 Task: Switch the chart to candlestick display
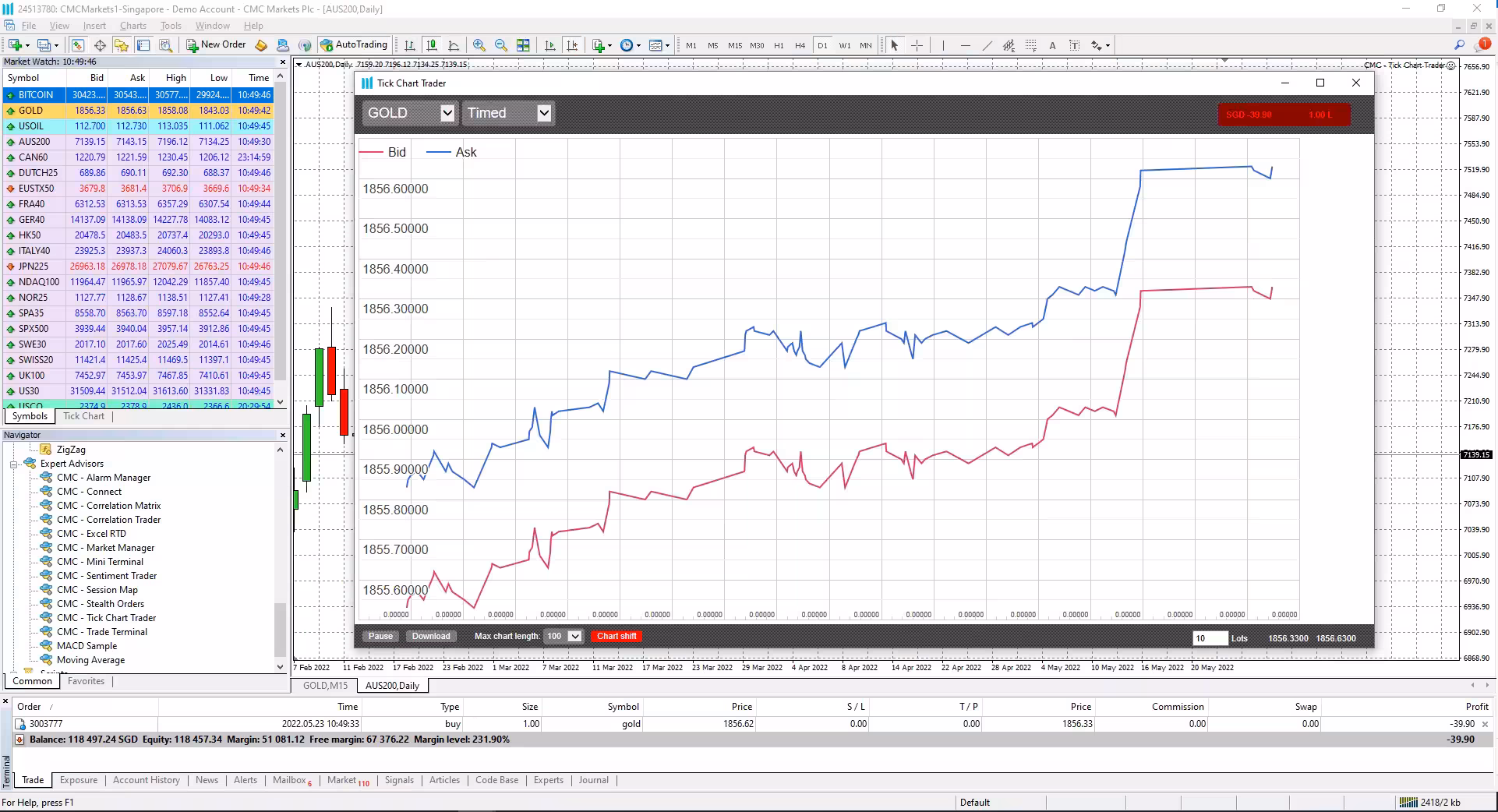tap(433, 45)
